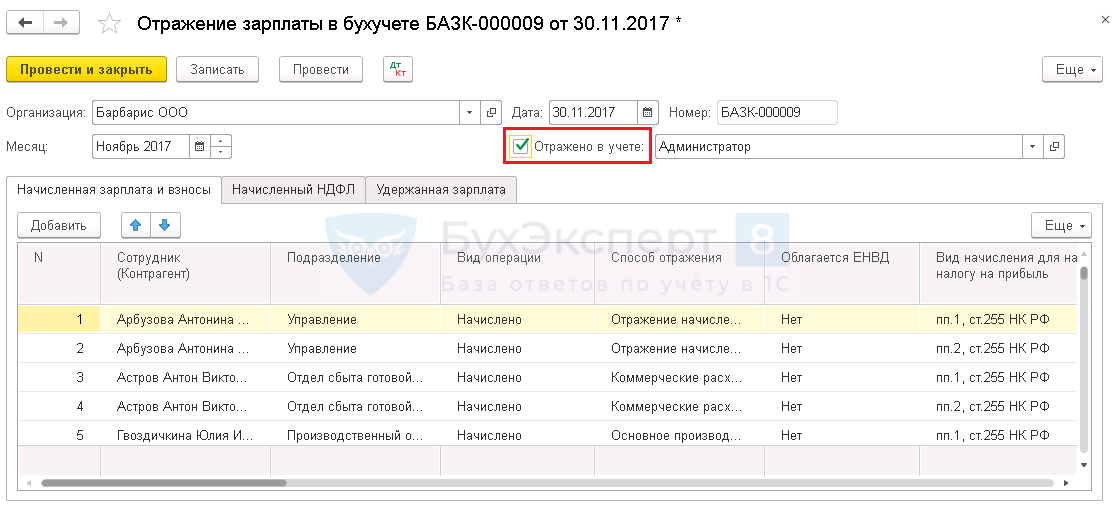Switch to the Удержанная зарплата tab

point(440,189)
